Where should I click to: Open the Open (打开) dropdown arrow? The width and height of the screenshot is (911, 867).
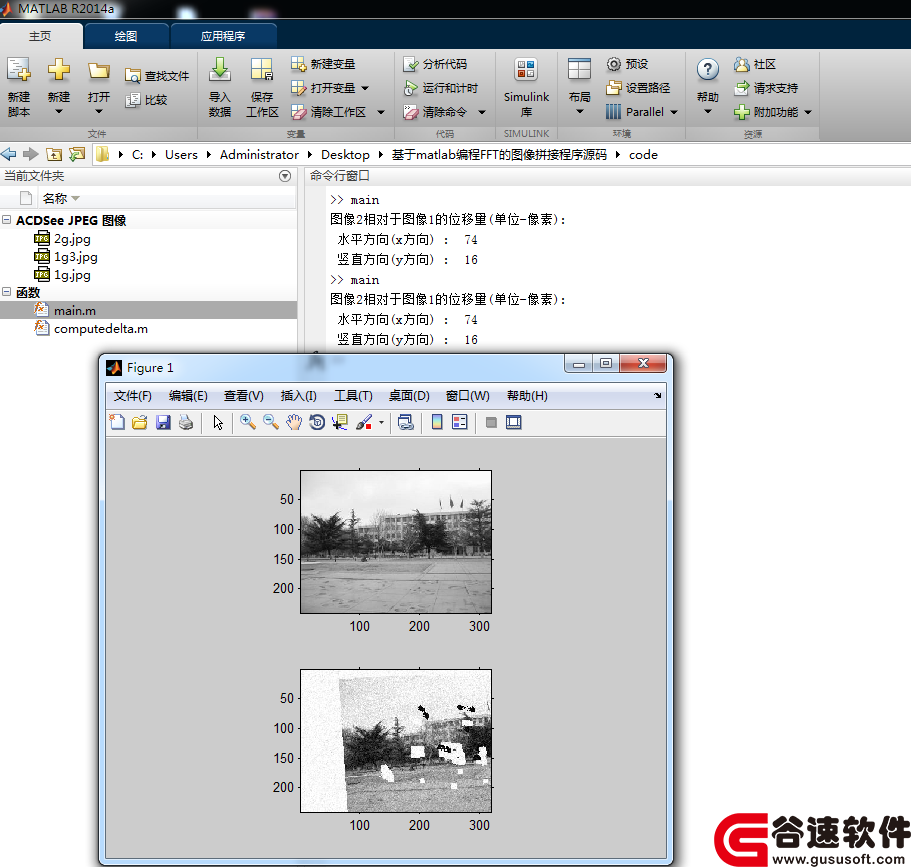[99, 112]
